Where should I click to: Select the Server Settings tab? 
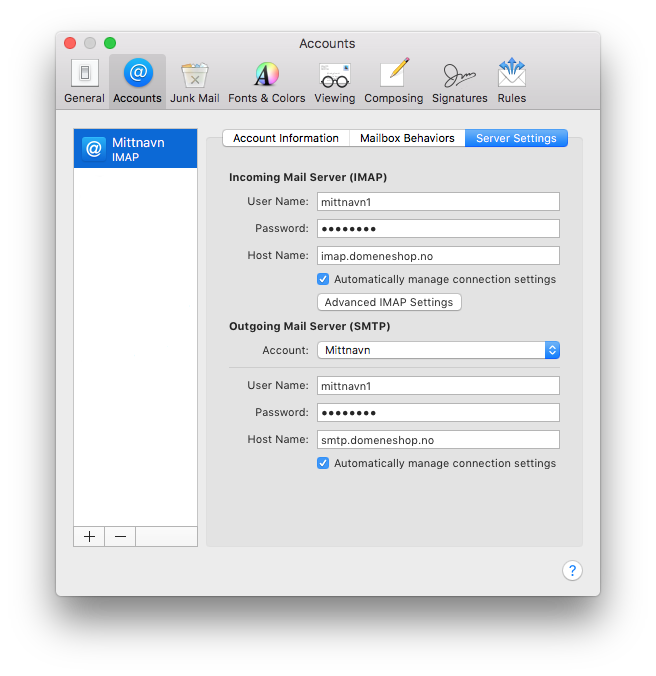click(x=516, y=138)
